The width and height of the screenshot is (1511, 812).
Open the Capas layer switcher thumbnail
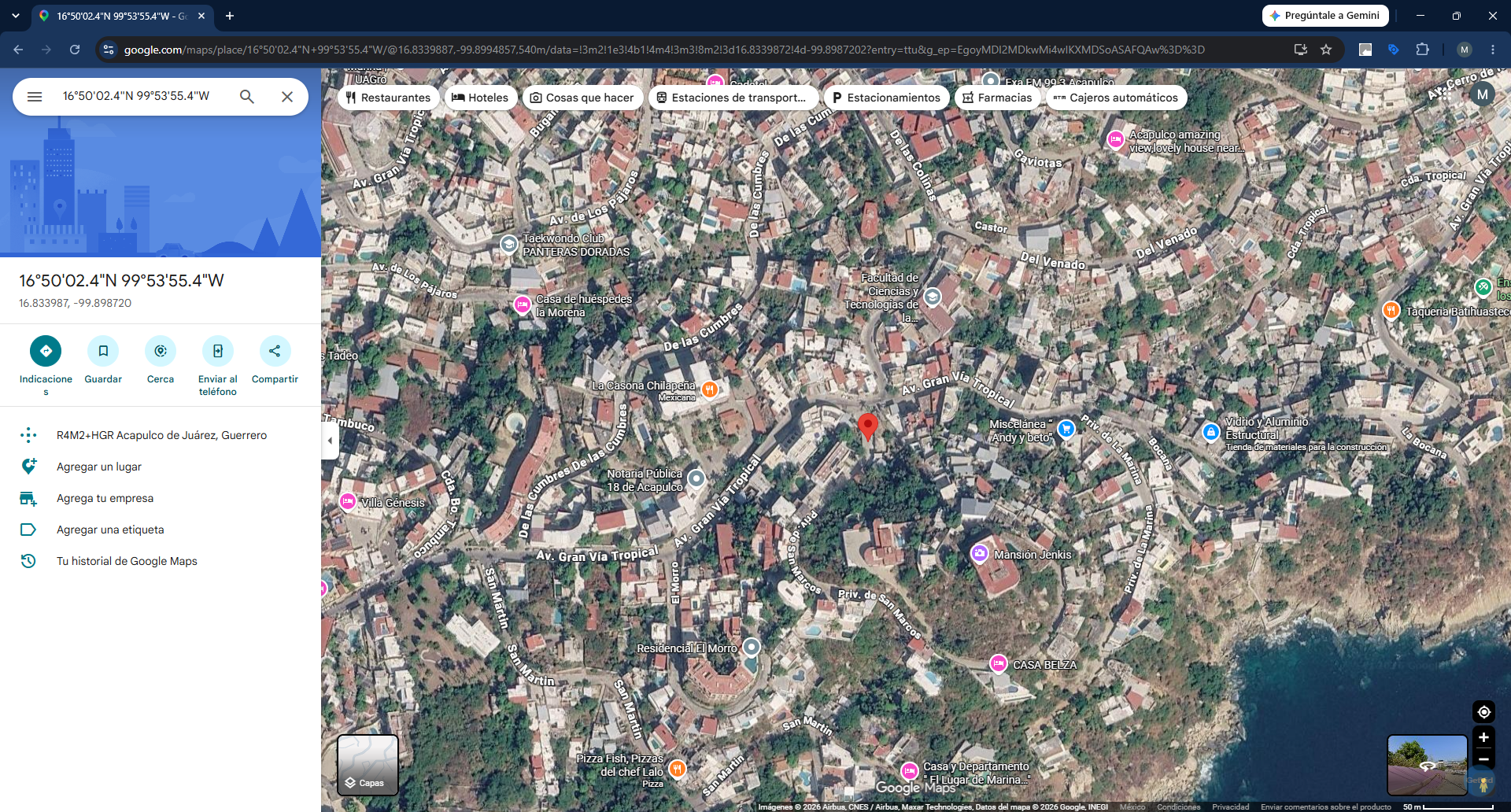pos(368,765)
